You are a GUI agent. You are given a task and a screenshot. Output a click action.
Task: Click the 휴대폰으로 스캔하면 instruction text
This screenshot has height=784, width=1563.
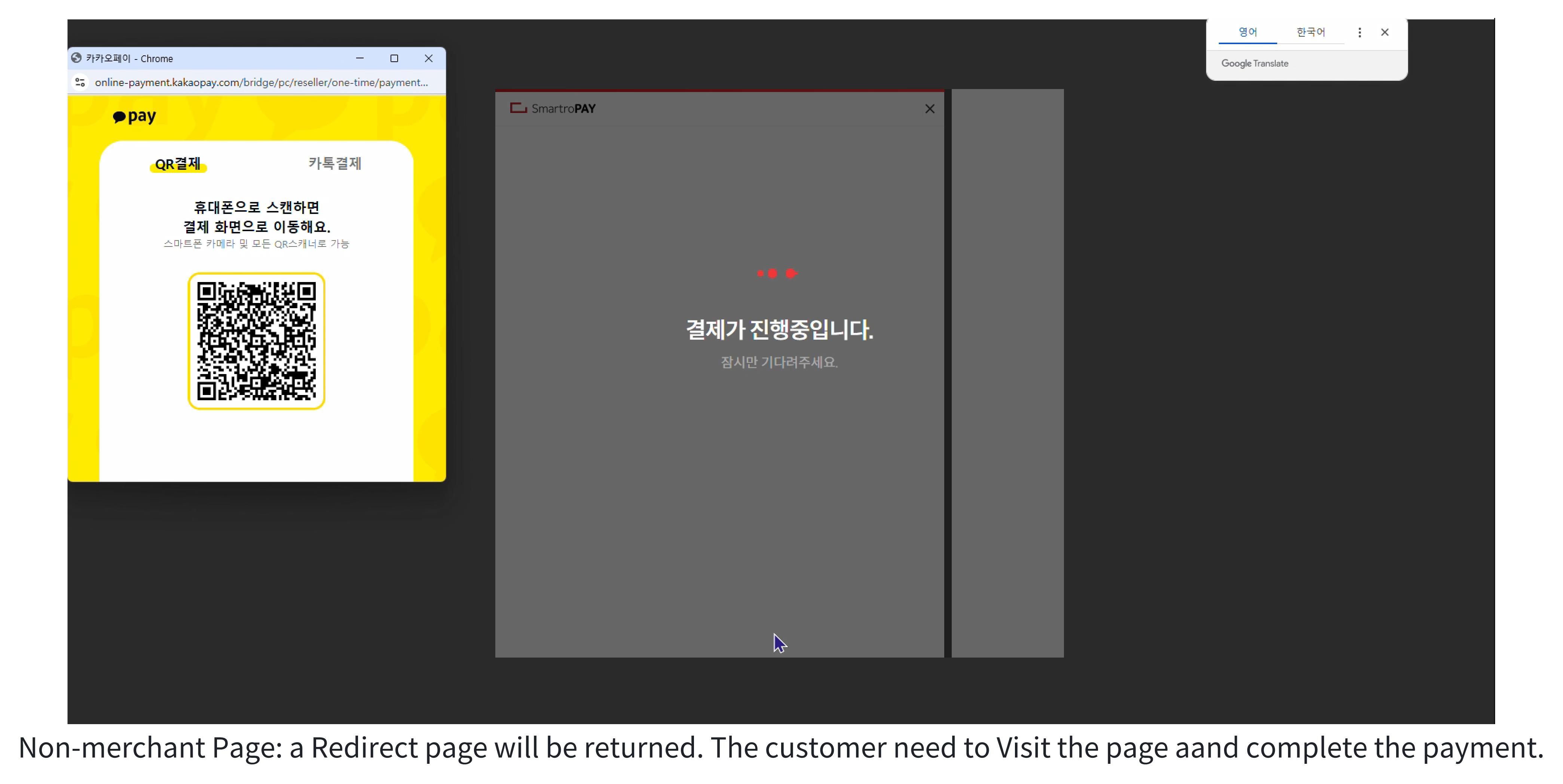(x=256, y=208)
